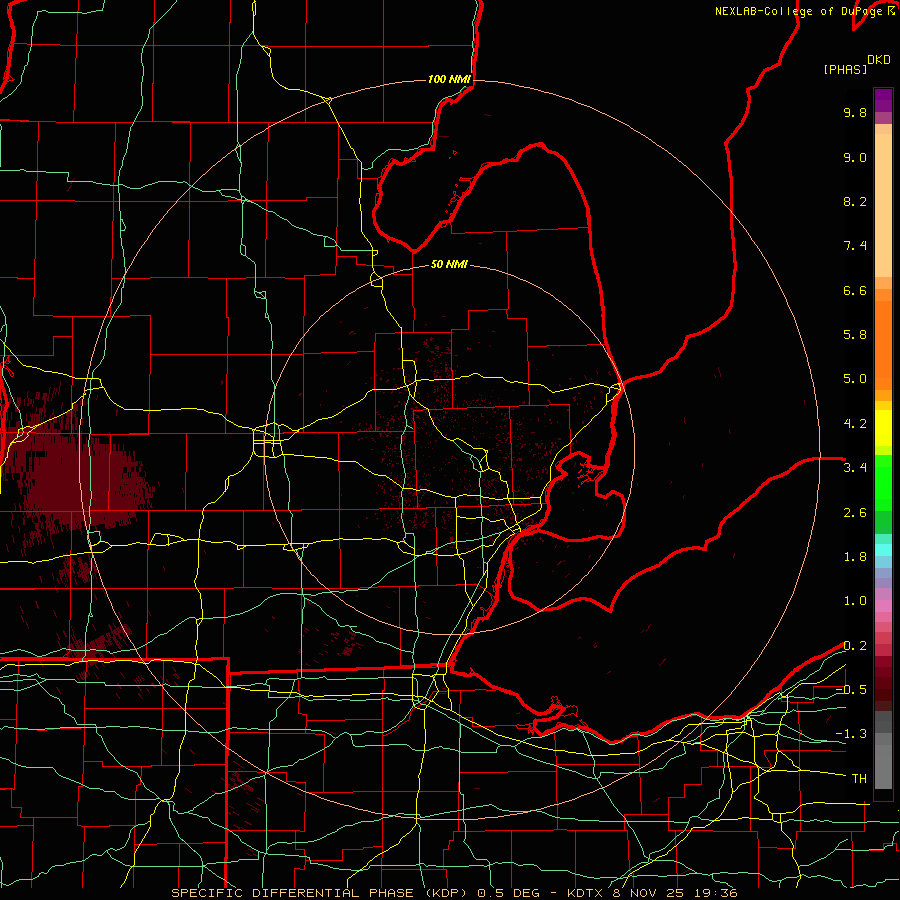Screen dimensions: 900x900
Task: Click the 5.0 value on the scale
Action: point(855,379)
